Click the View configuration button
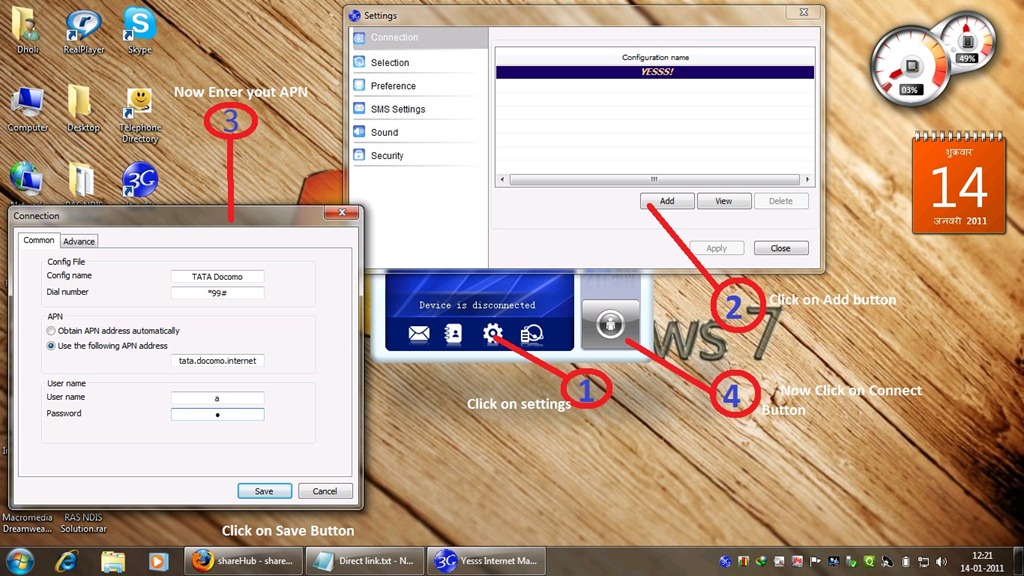 (x=723, y=201)
